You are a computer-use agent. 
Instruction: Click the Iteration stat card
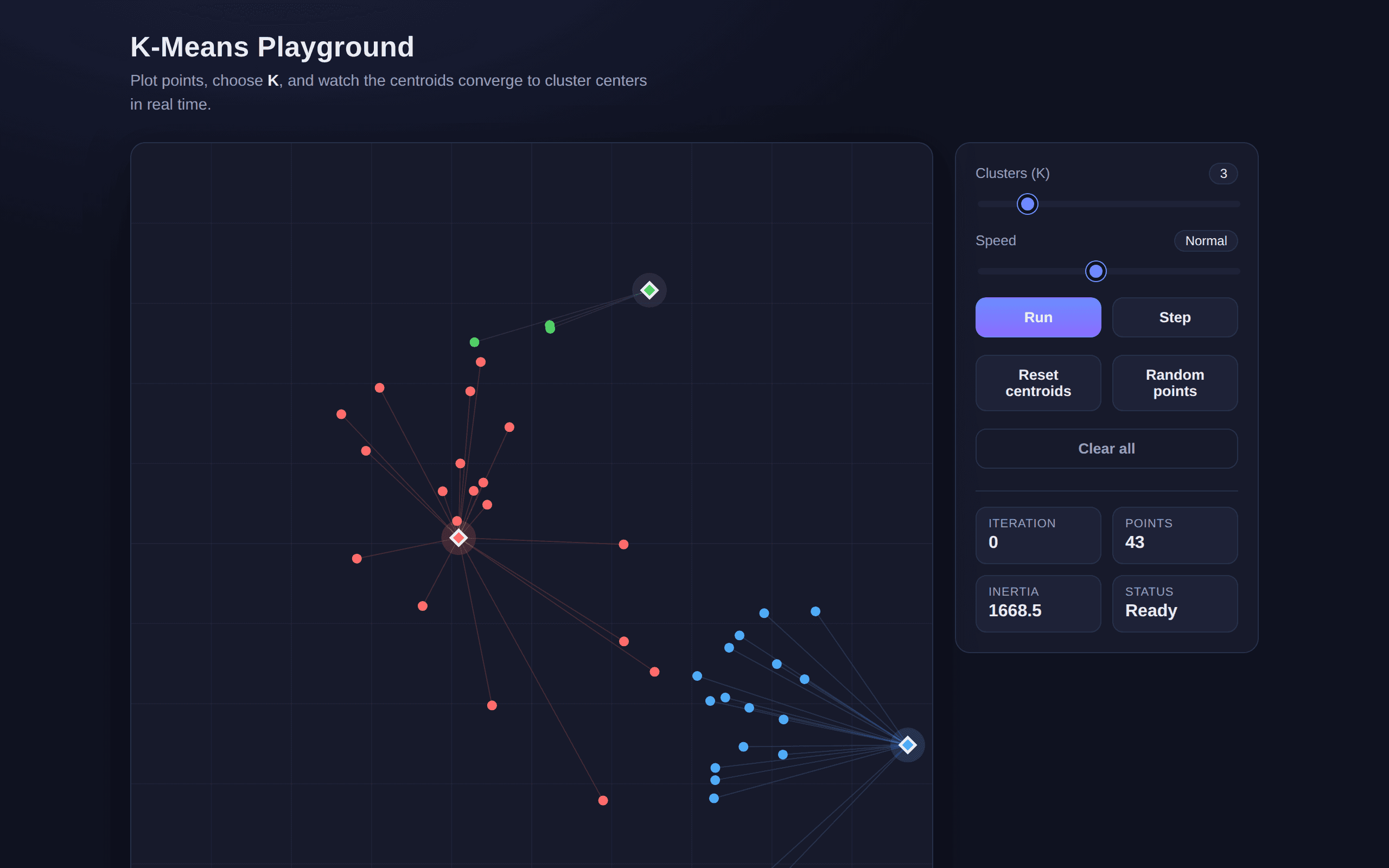click(1038, 535)
